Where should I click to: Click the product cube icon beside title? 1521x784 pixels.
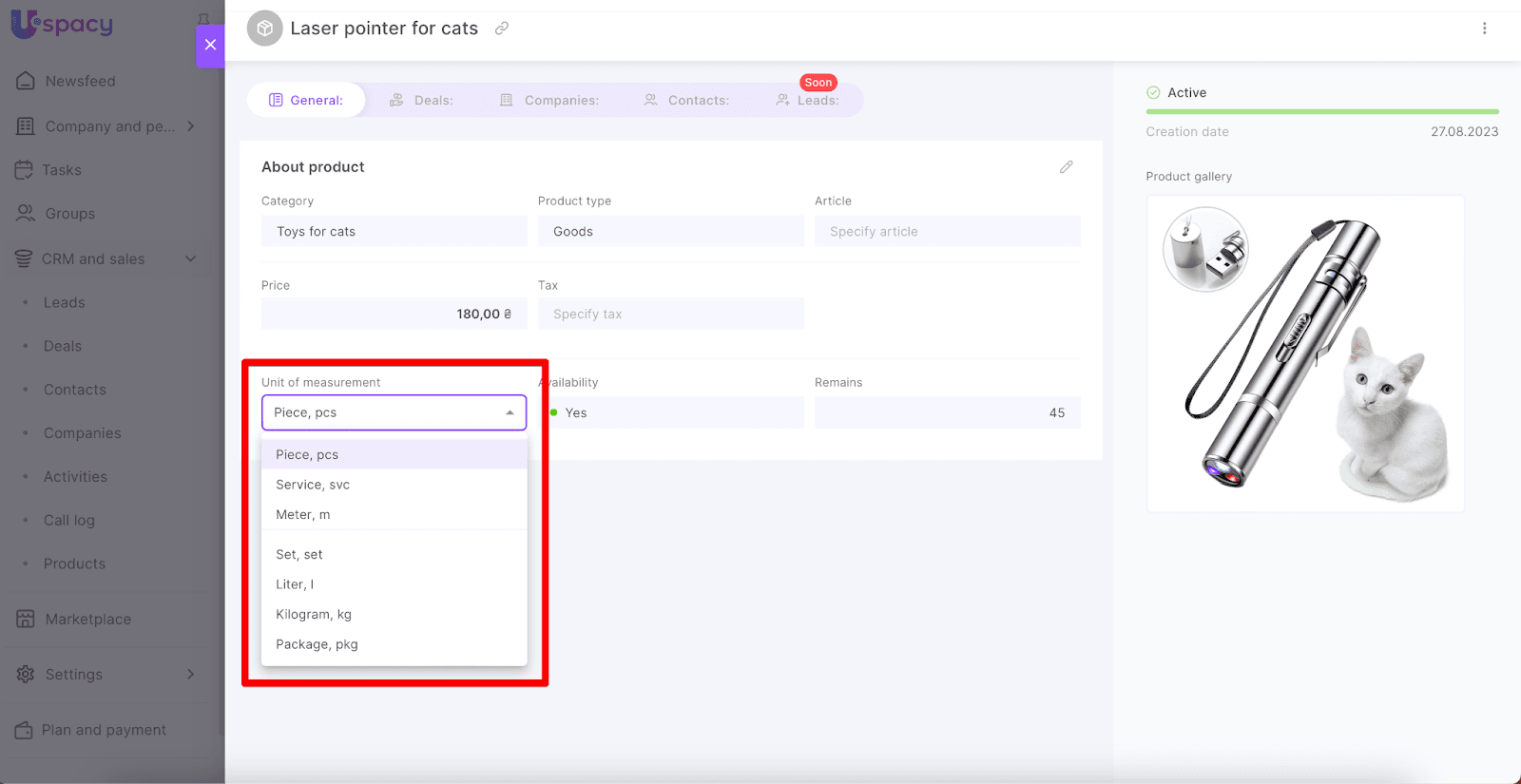click(x=264, y=29)
